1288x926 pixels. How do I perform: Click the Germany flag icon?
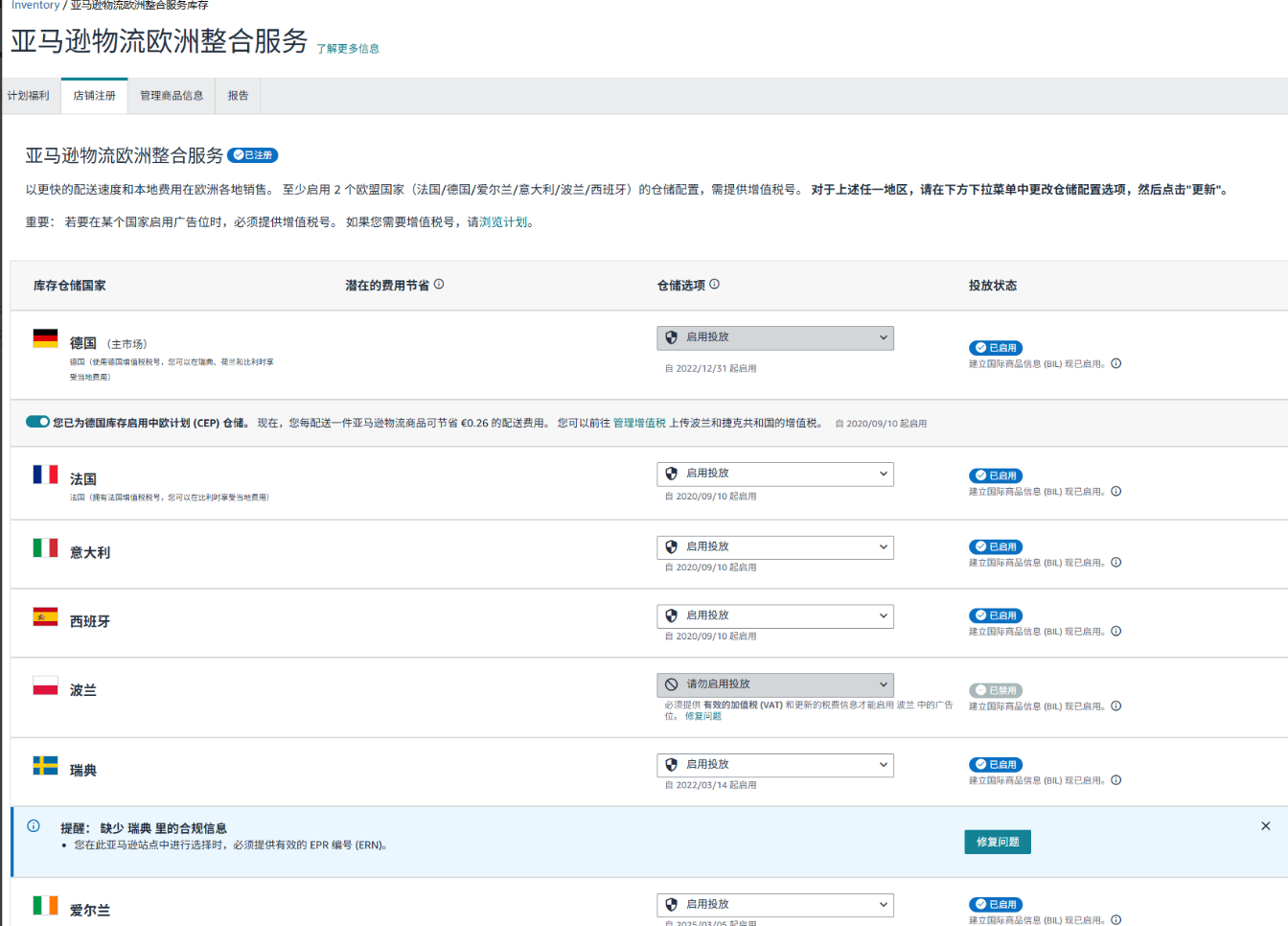[45, 337]
